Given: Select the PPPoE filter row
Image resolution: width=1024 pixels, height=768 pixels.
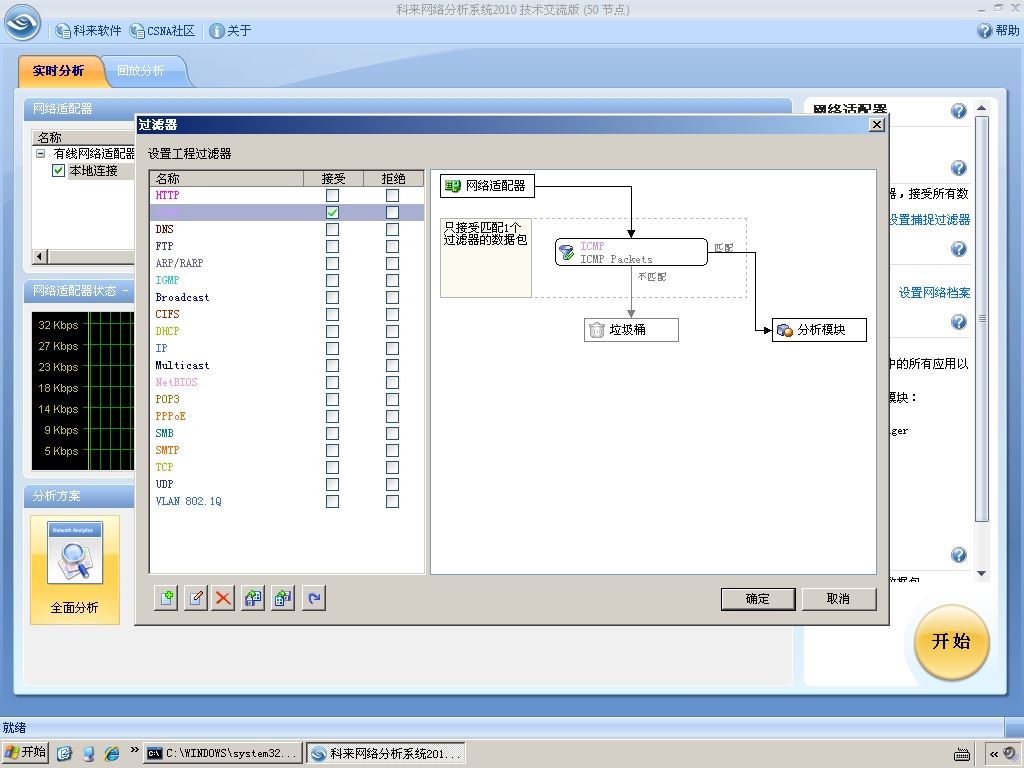Looking at the screenshot, I should [x=287, y=416].
